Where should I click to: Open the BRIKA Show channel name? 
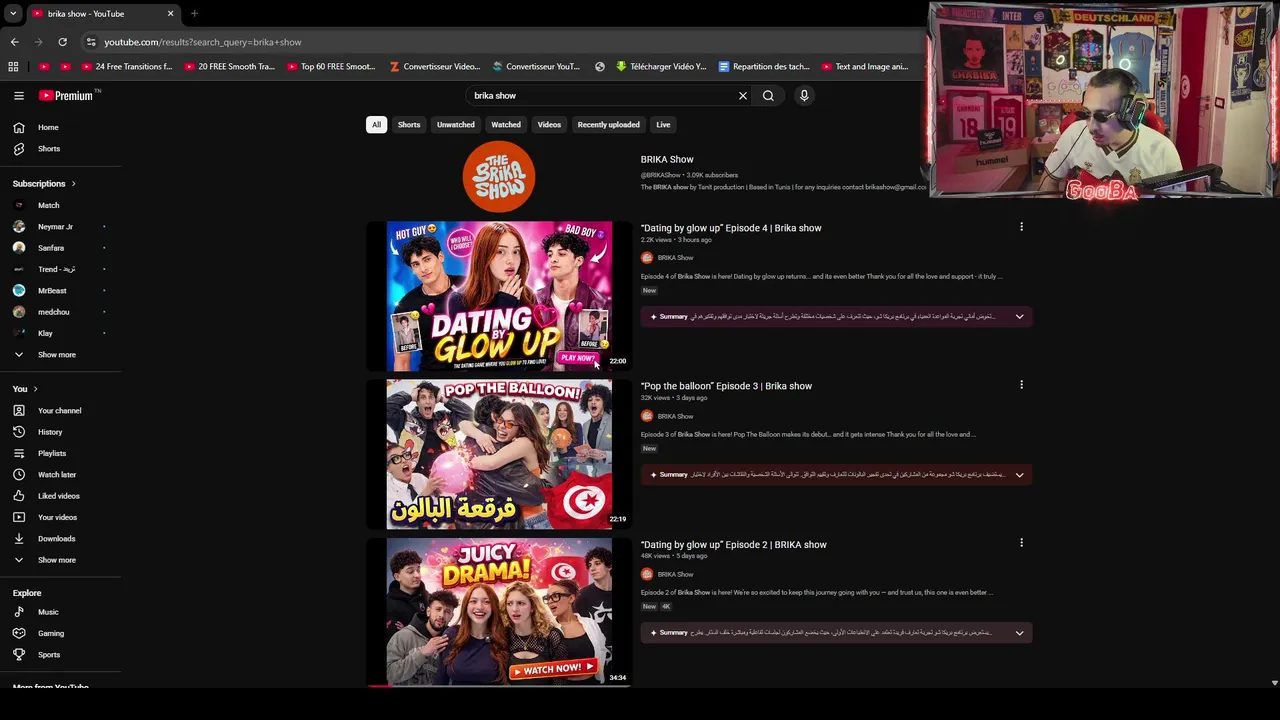pyautogui.click(x=667, y=160)
